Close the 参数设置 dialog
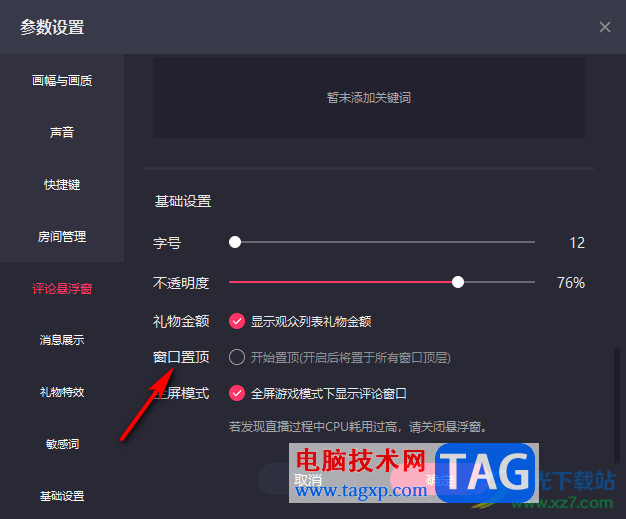This screenshot has height=519, width=626. pyautogui.click(x=605, y=27)
